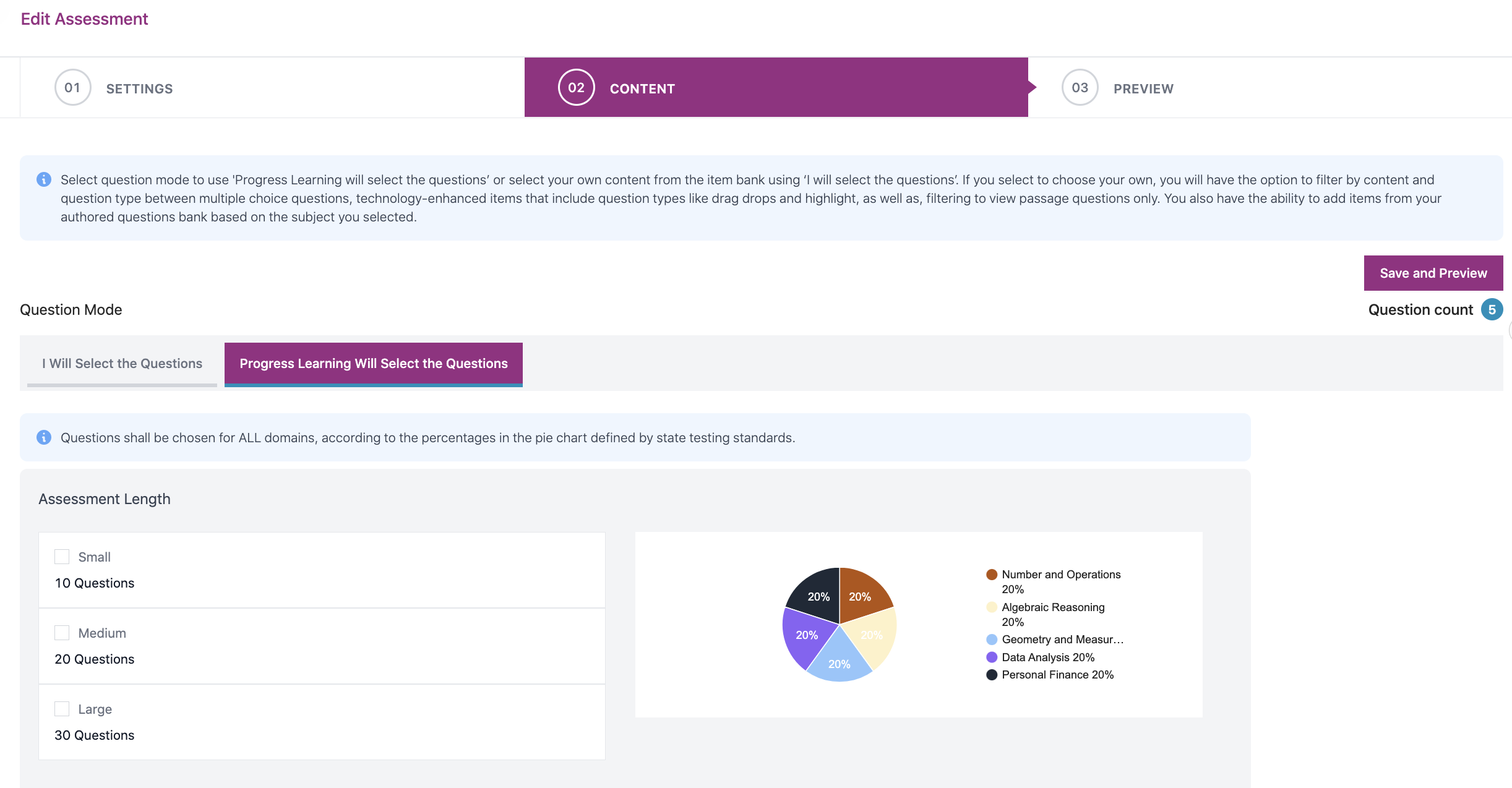Click the 'Edit Assessment' page heading
Screen dimensions: 1512x788
84,19
